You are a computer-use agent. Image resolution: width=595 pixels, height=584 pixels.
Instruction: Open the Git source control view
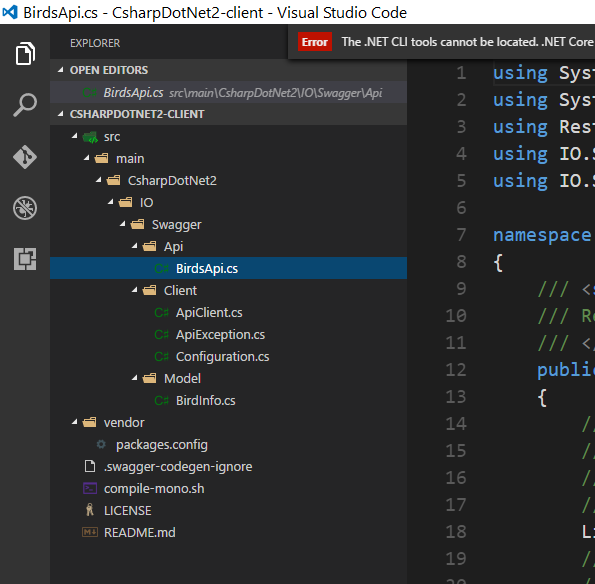pos(25,157)
